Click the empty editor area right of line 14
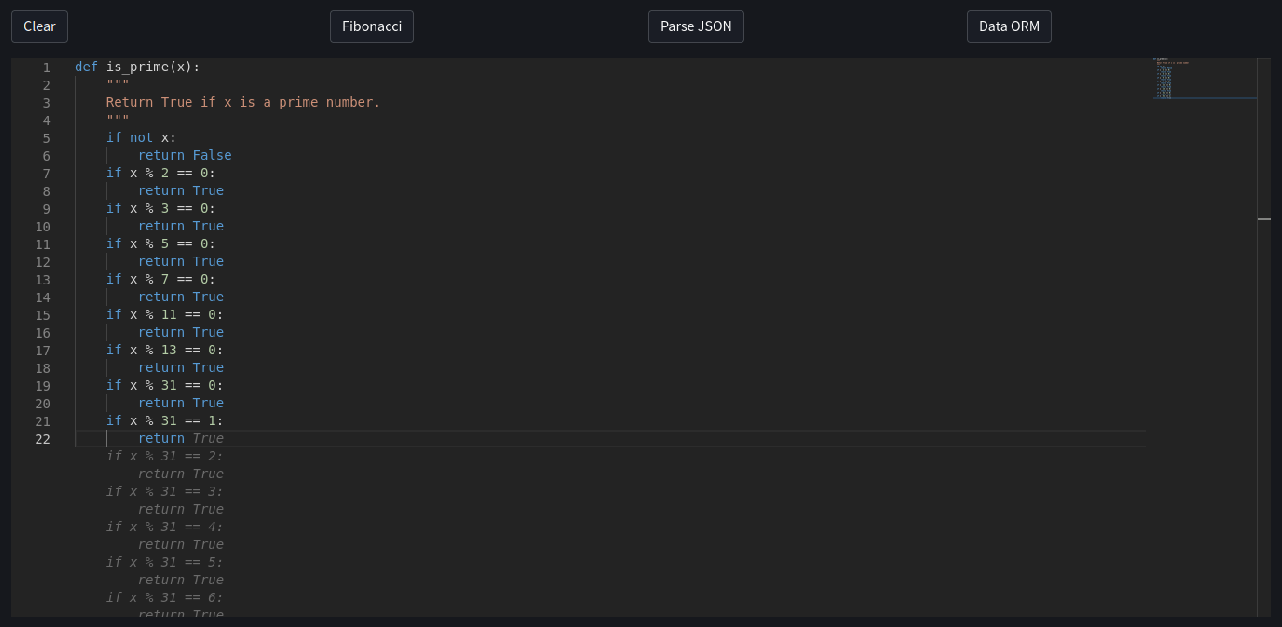This screenshot has height=627, width=1282. (x=600, y=296)
